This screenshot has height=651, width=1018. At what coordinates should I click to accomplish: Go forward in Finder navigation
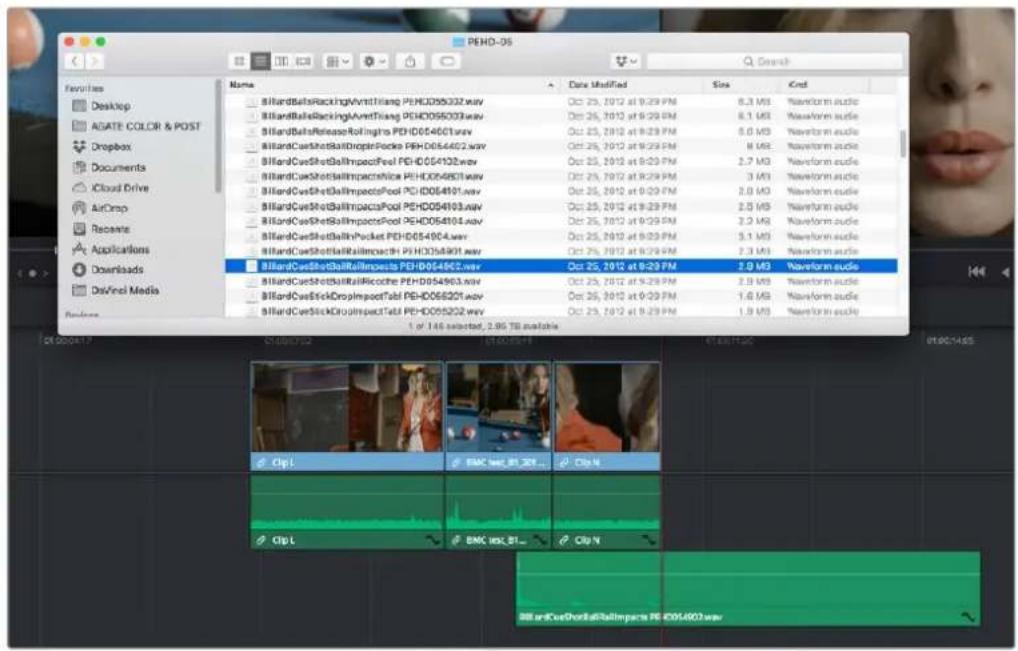pos(95,61)
